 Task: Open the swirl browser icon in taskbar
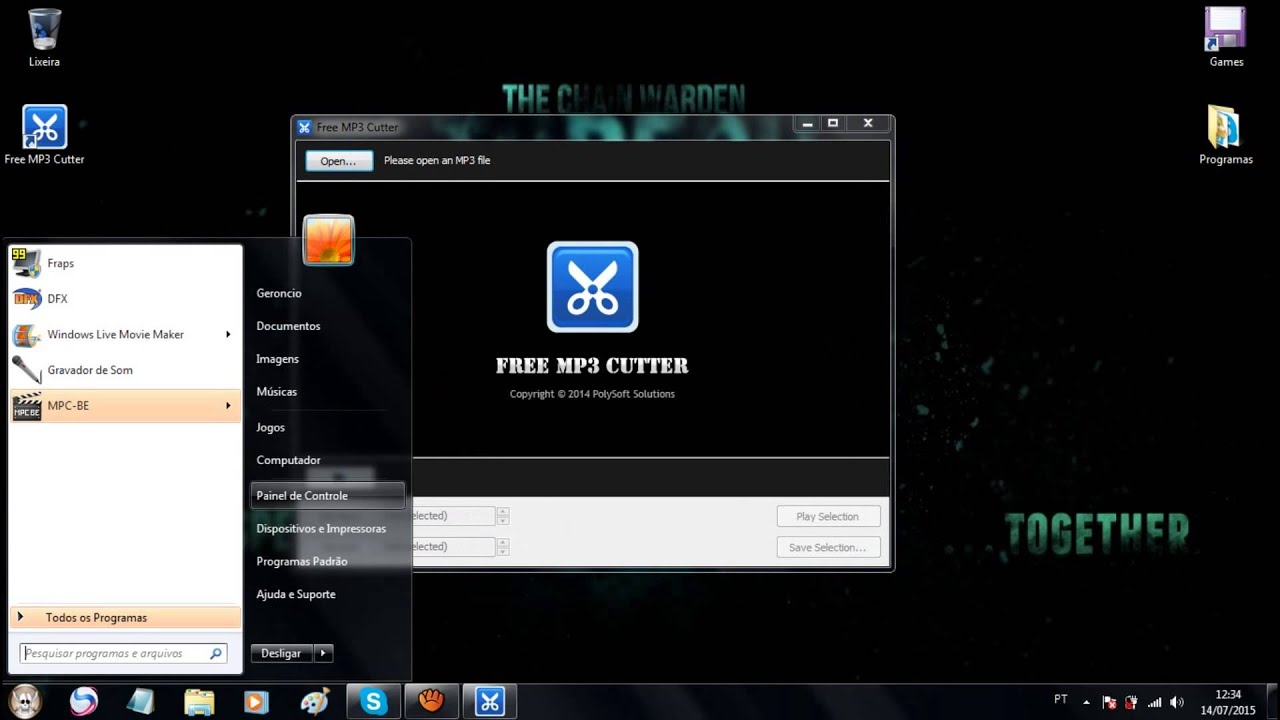click(84, 701)
